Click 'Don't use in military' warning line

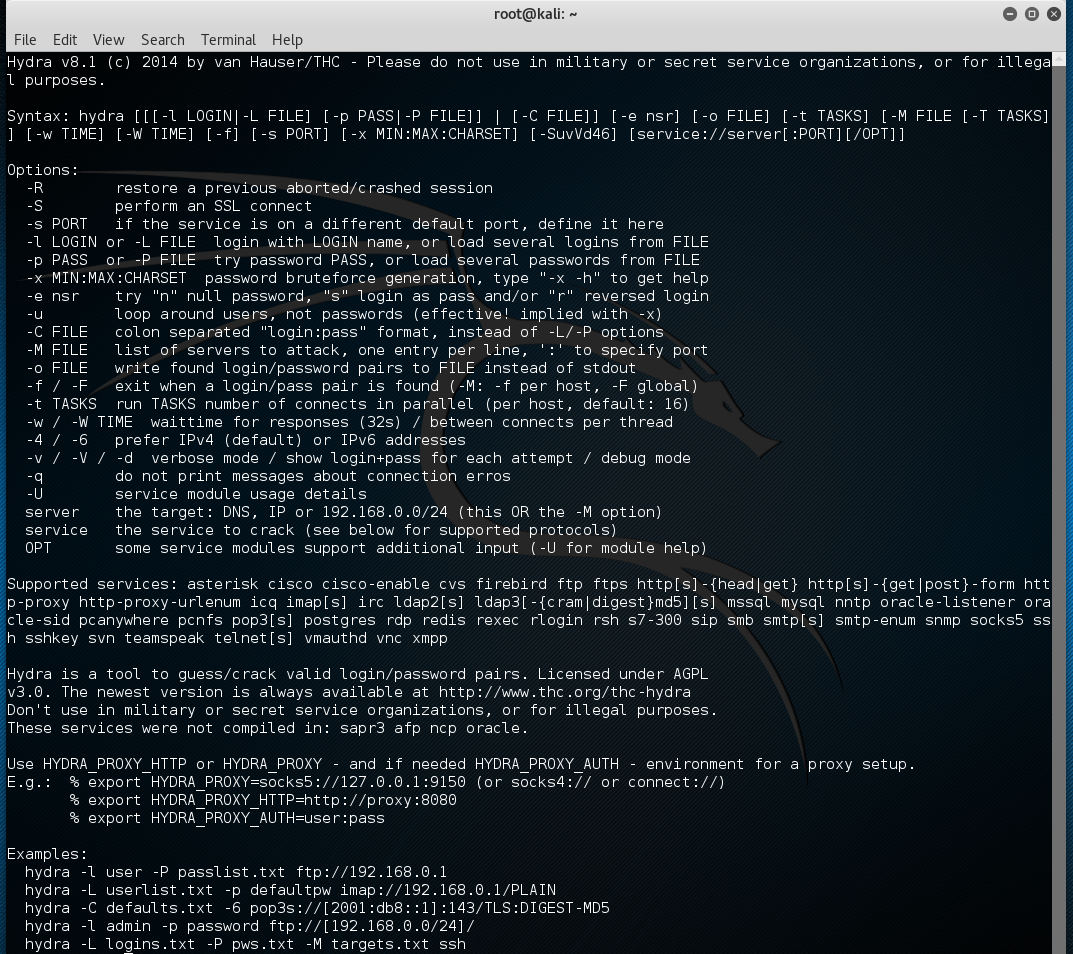click(x=362, y=710)
